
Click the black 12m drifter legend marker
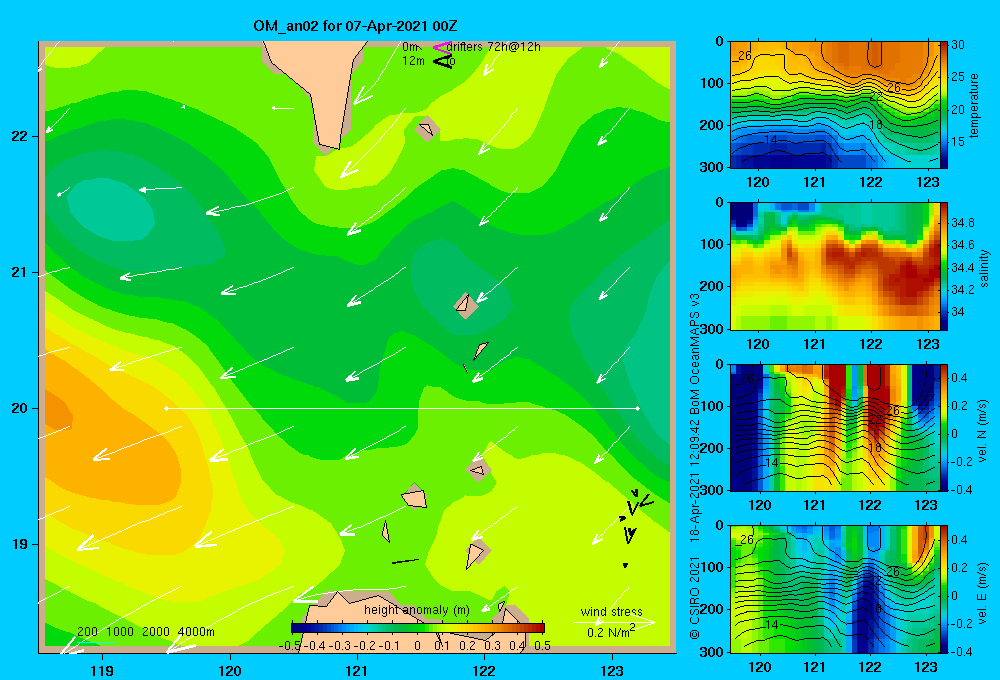pos(443,61)
